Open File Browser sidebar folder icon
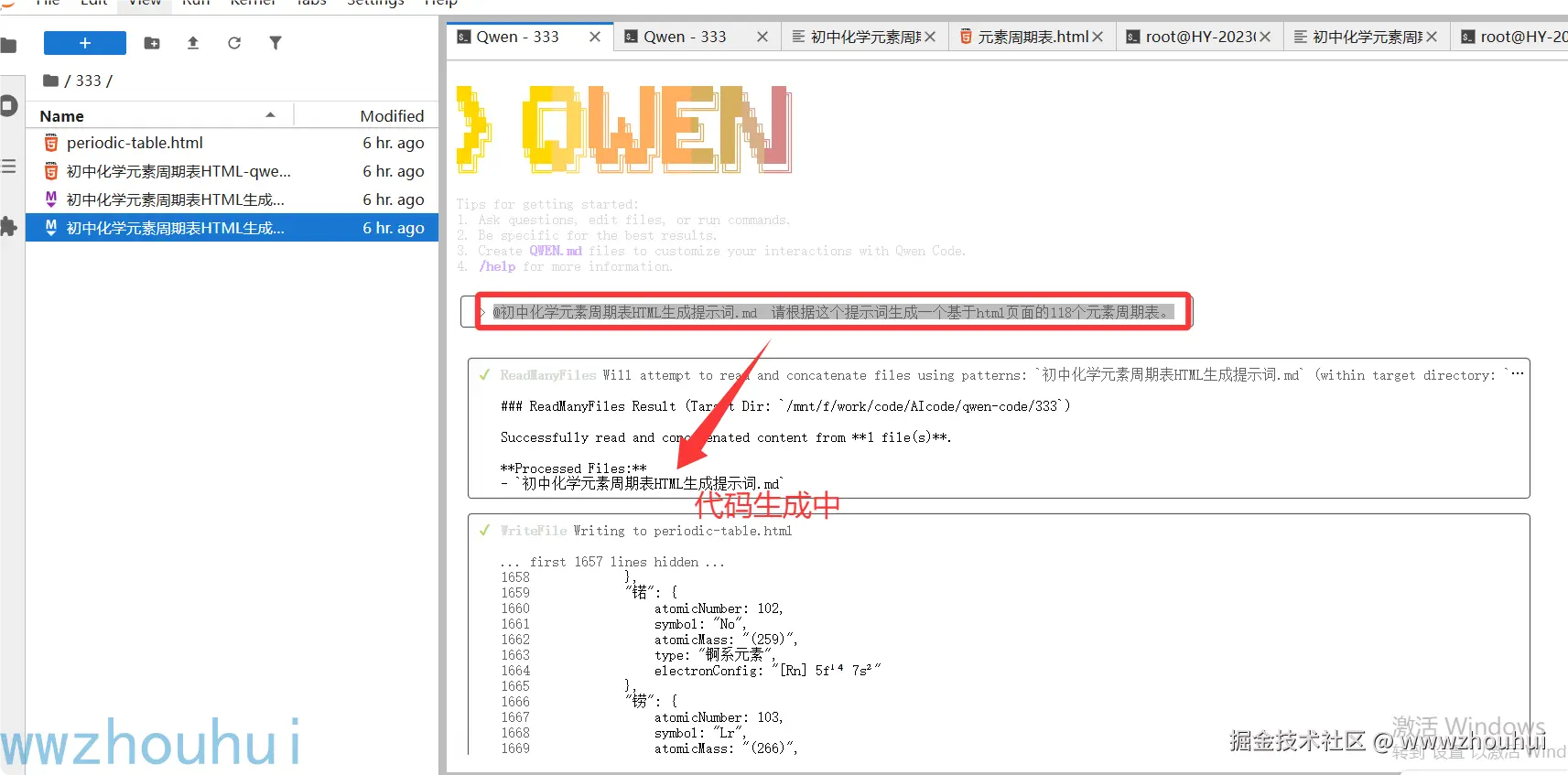 point(9,45)
